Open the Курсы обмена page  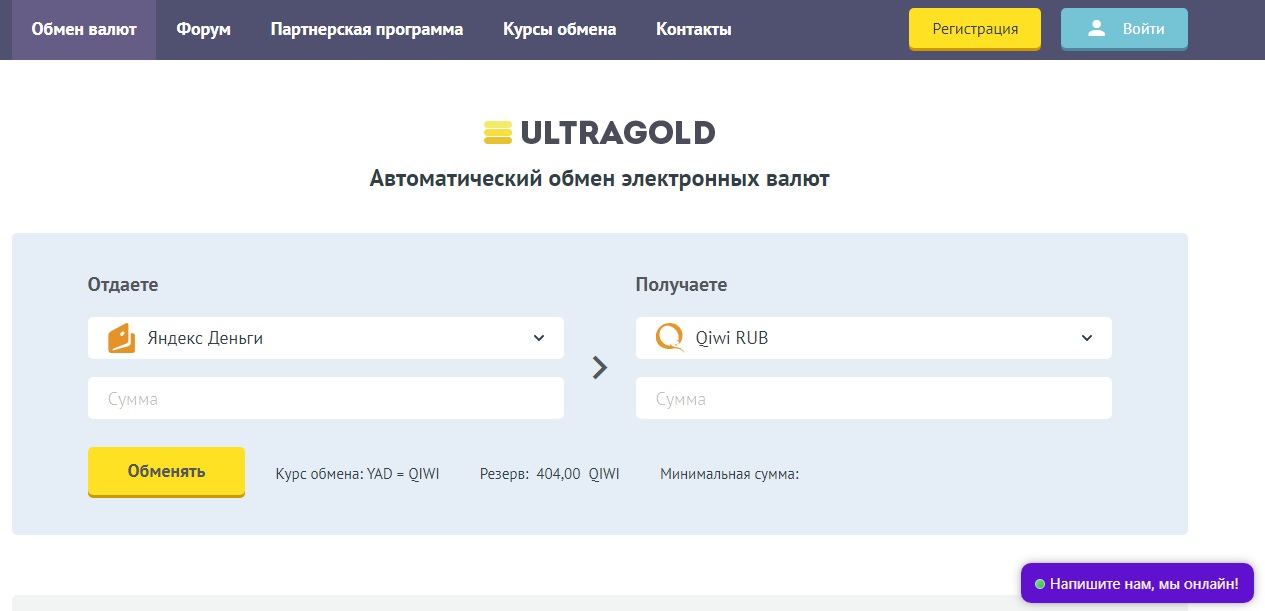click(559, 30)
